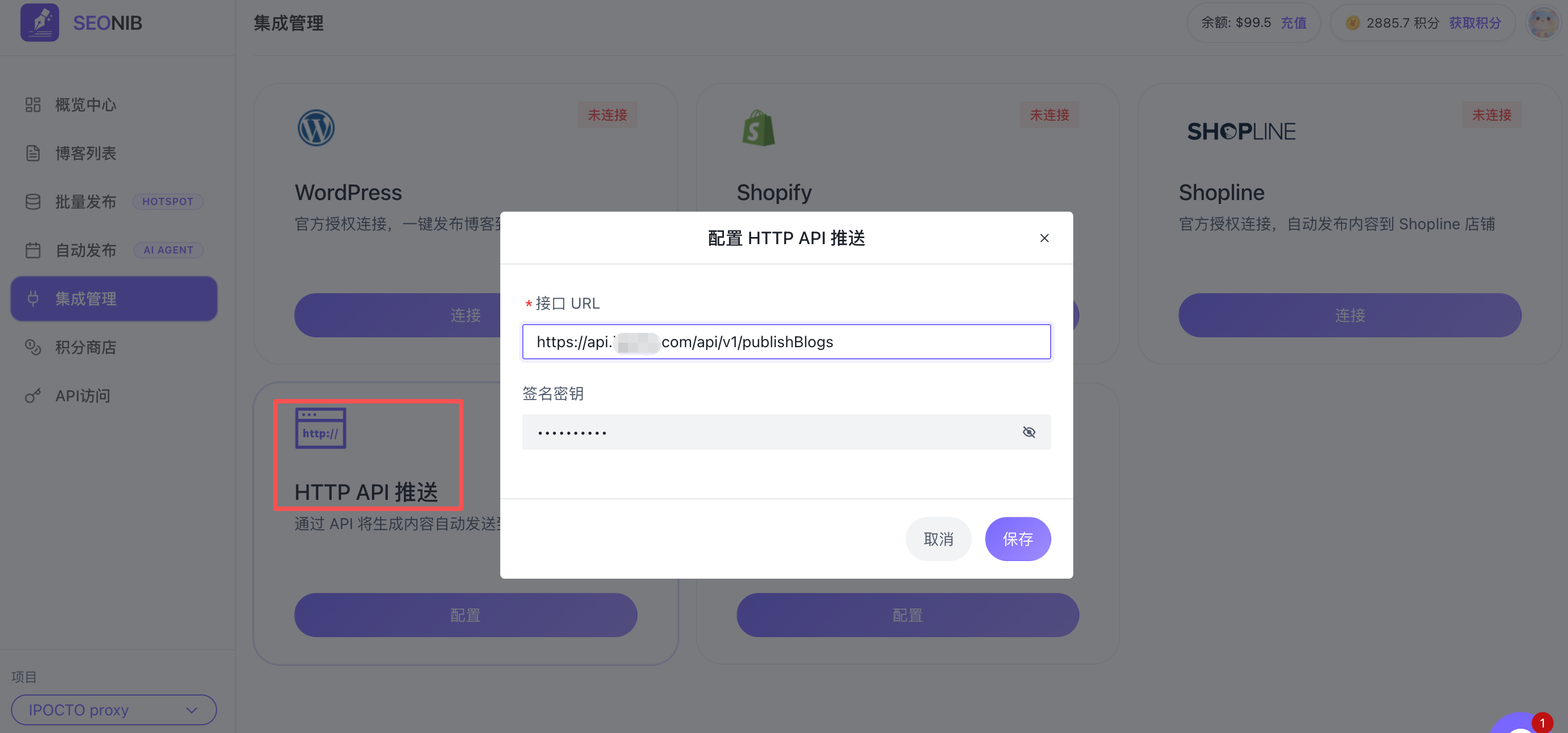Go to 博客列表 sidebar item
The height and width of the screenshot is (733, 1568).
85,153
